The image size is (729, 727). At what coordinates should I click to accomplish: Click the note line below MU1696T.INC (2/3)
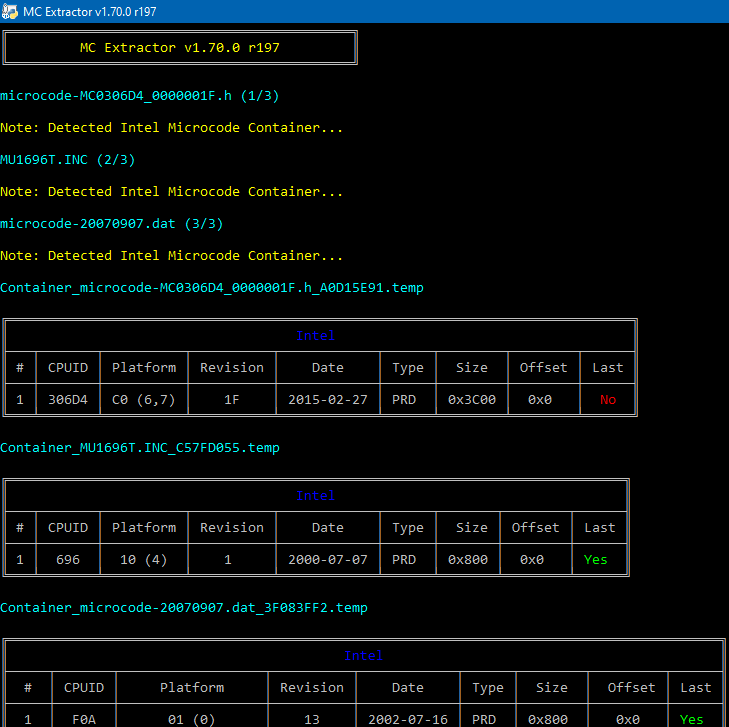coord(172,192)
